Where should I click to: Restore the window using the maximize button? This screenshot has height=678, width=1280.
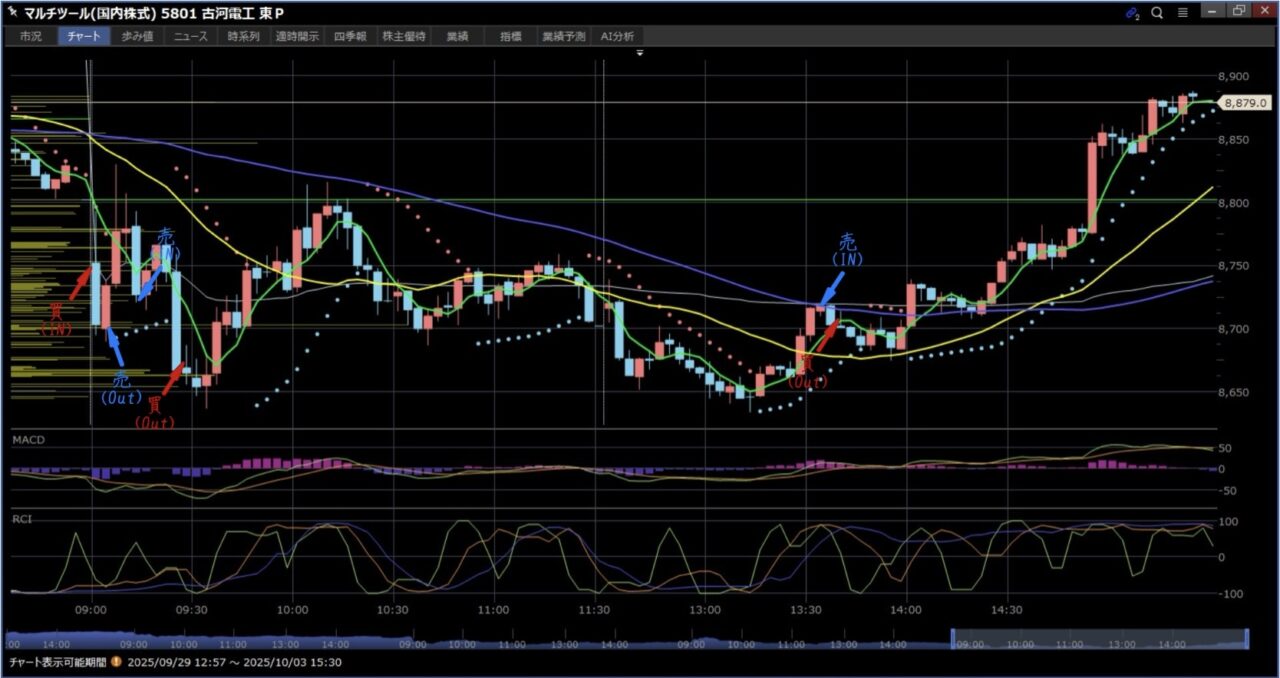[1239, 12]
